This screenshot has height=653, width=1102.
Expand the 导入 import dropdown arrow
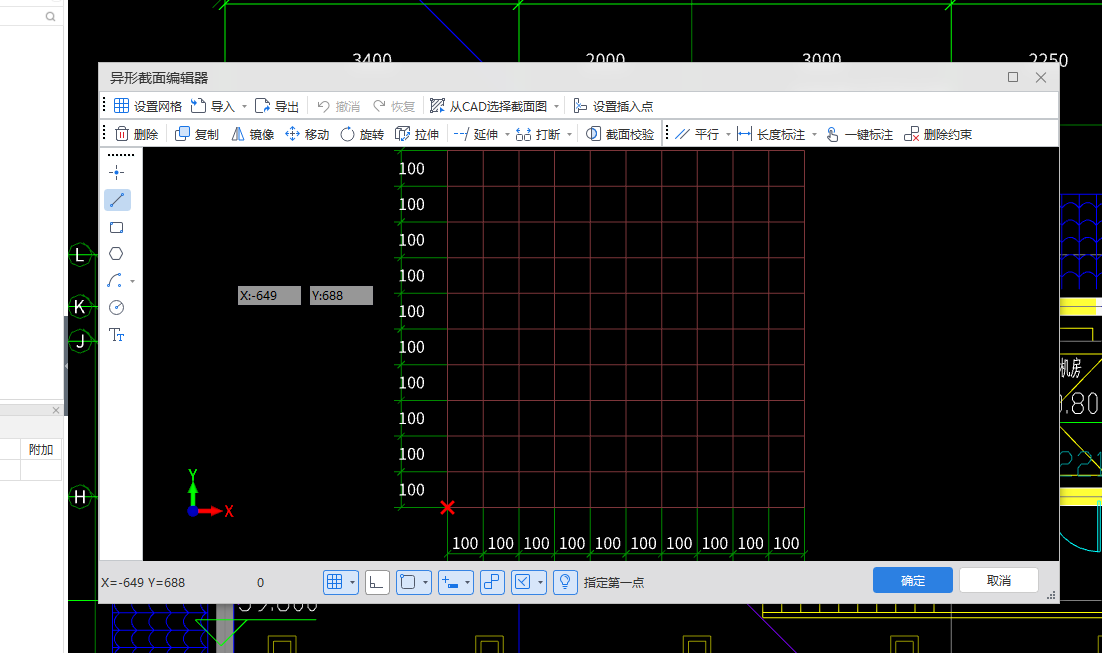[245, 106]
